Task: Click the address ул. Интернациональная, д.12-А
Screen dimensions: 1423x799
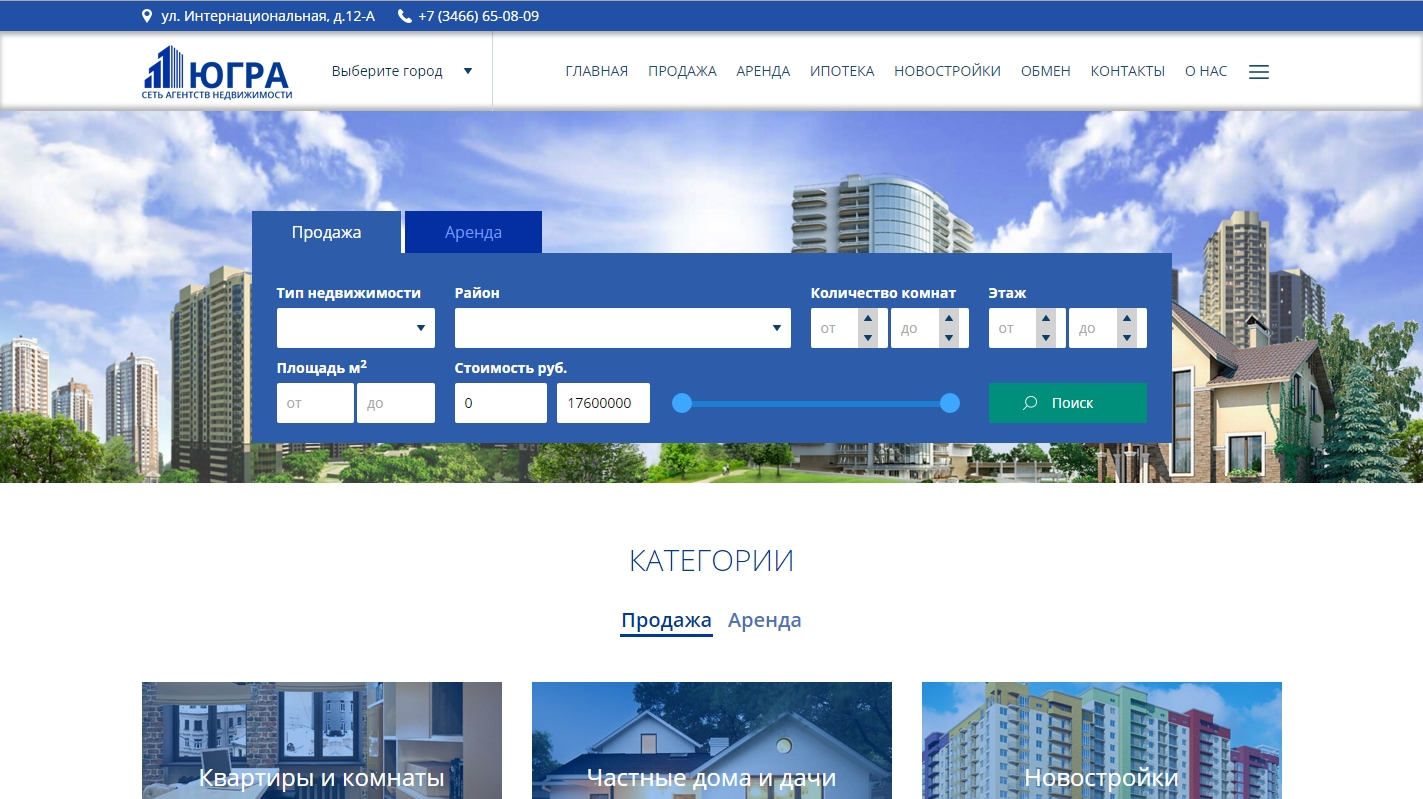Action: (x=268, y=16)
